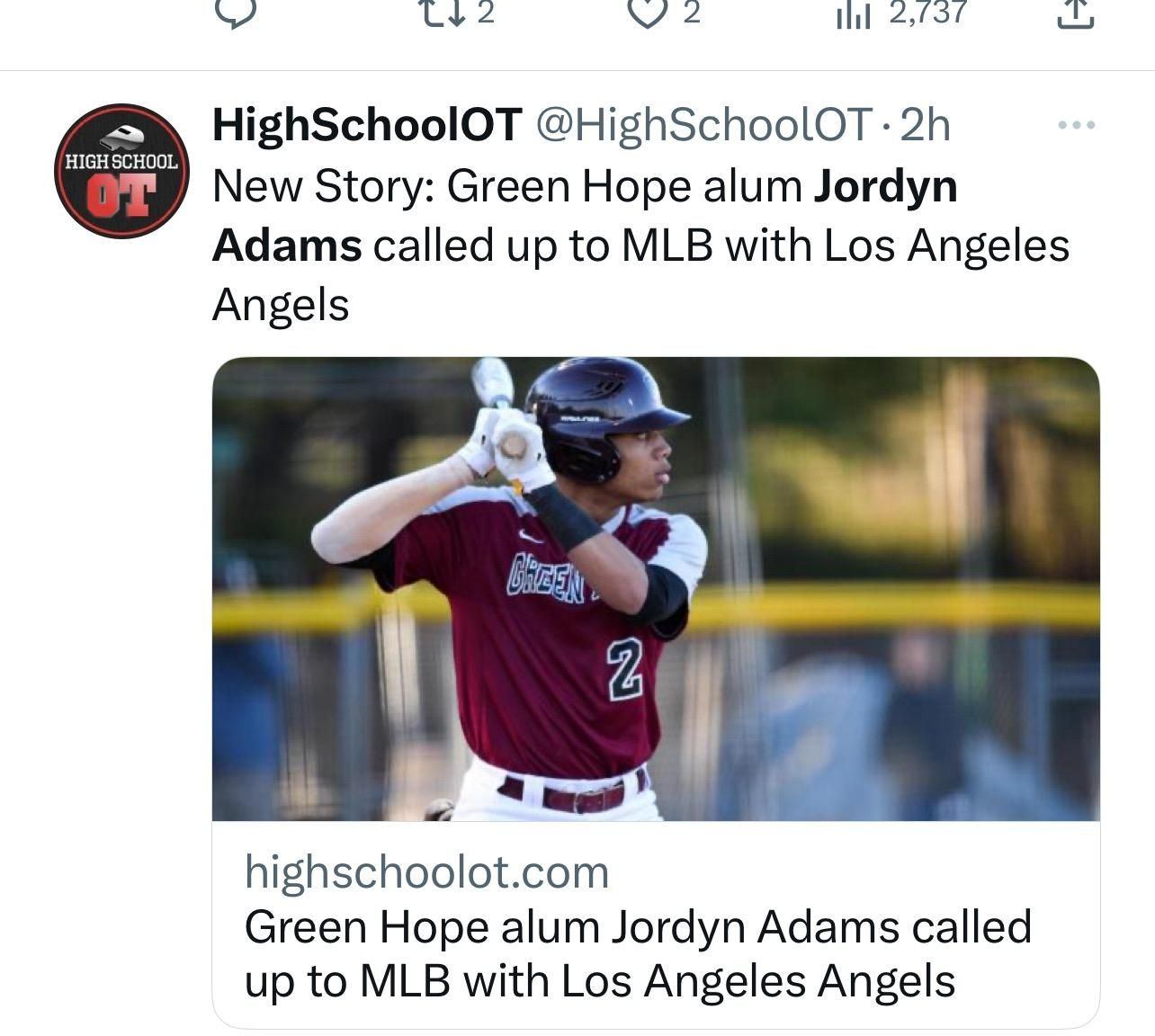Viewport: 1155px width, 1036px height.
Task: Open the baseball player photo preview
Action: (656, 589)
